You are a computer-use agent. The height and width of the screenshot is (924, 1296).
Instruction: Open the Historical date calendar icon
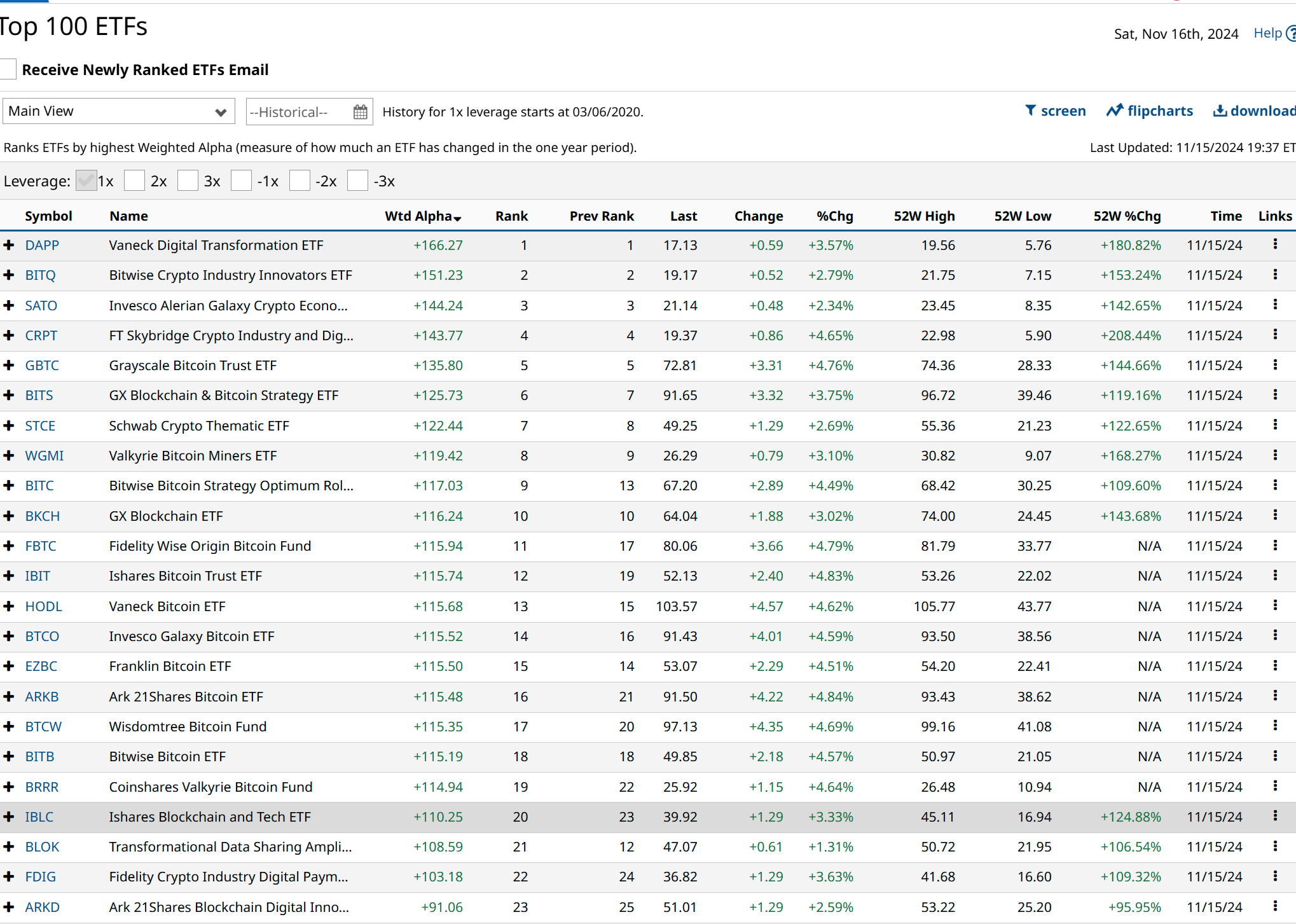coord(360,112)
